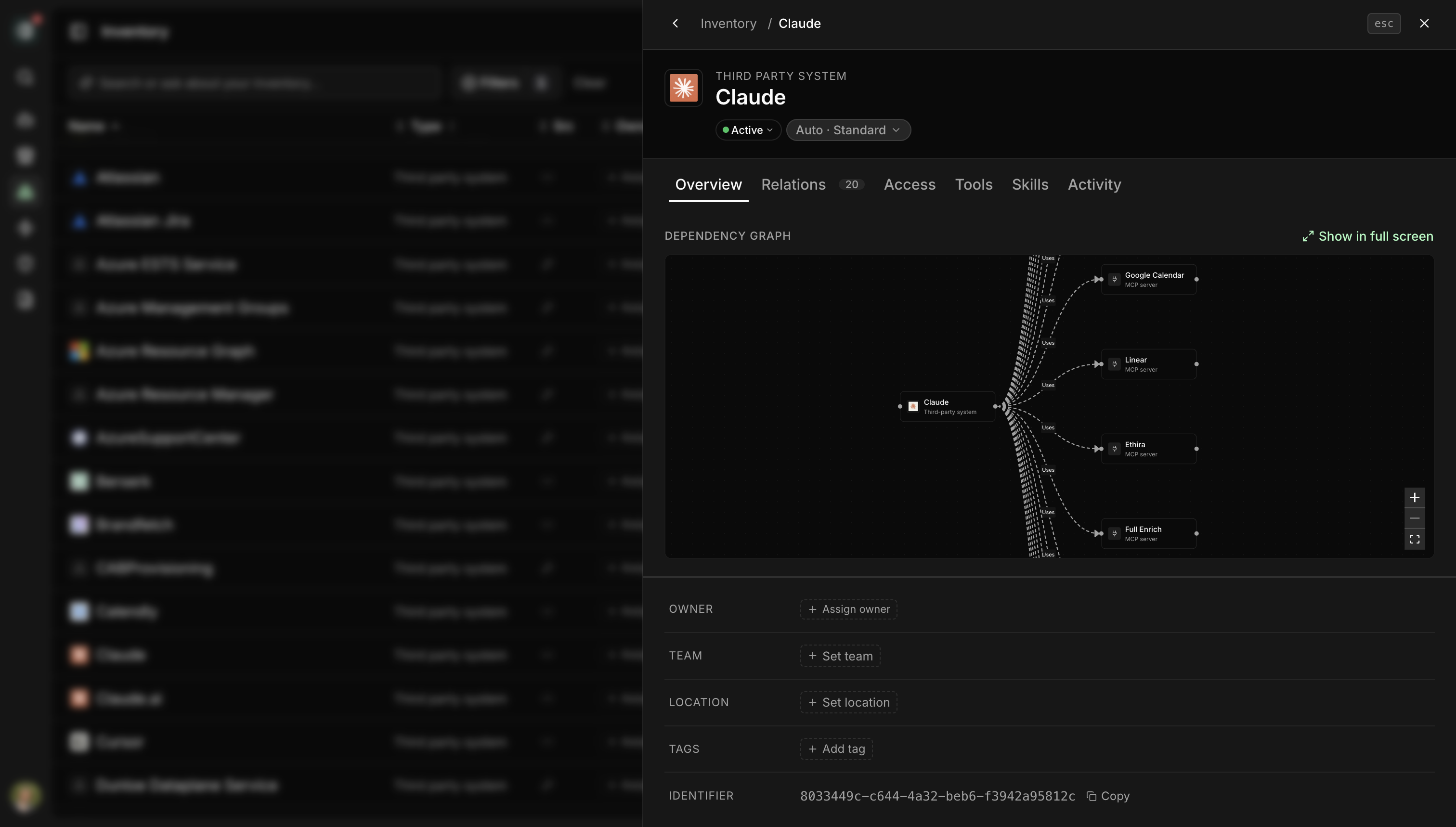Click the TEAM field label
1456x827 pixels.
(x=685, y=656)
